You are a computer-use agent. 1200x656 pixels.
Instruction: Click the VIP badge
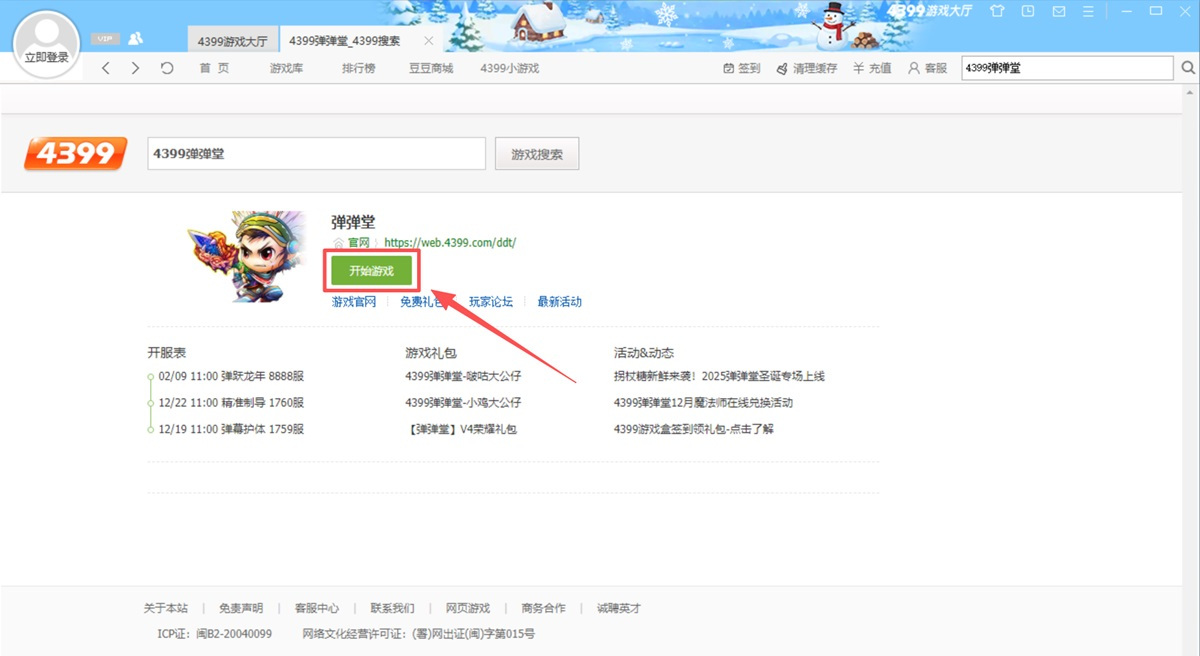pyautogui.click(x=104, y=39)
